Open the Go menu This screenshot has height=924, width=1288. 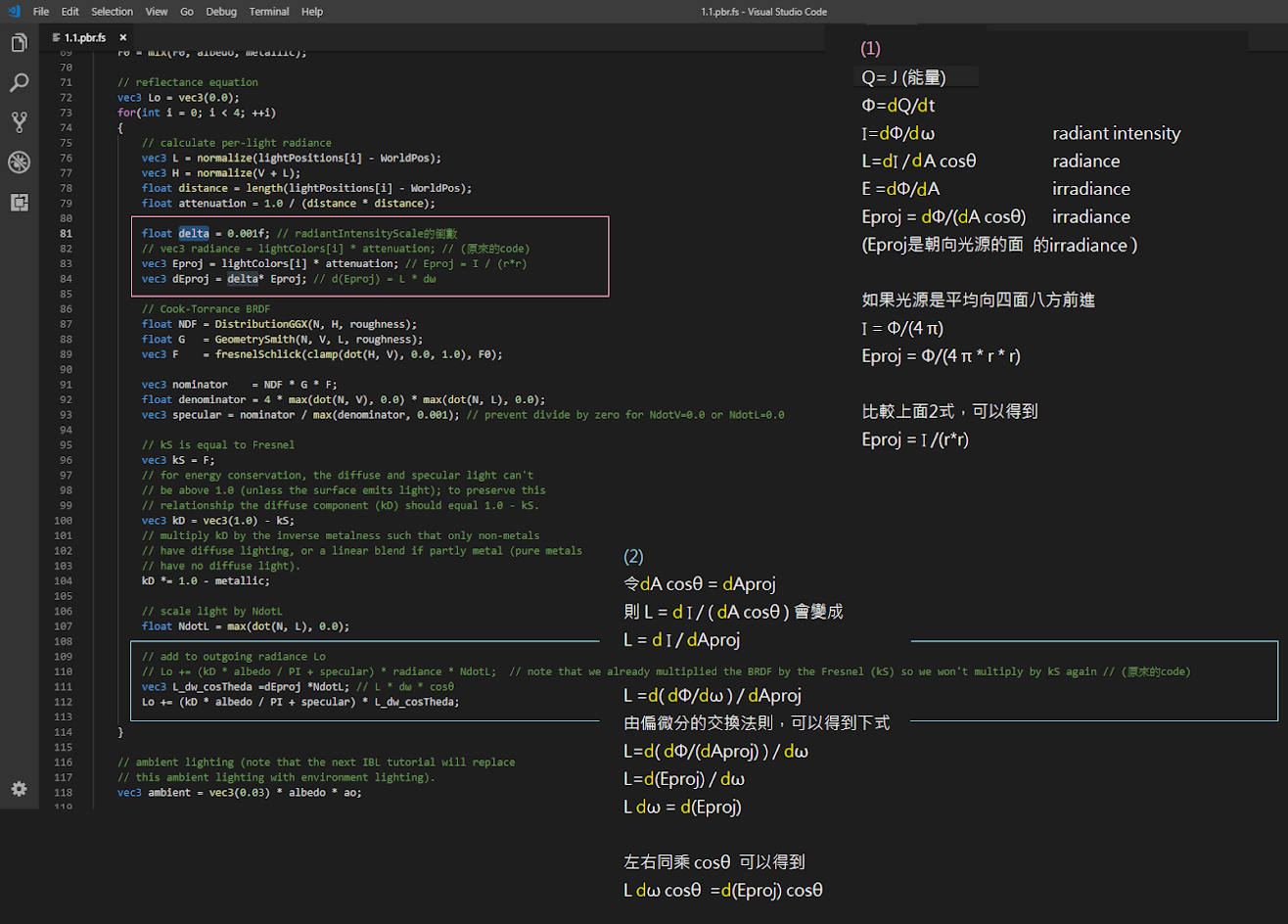pyautogui.click(x=187, y=12)
